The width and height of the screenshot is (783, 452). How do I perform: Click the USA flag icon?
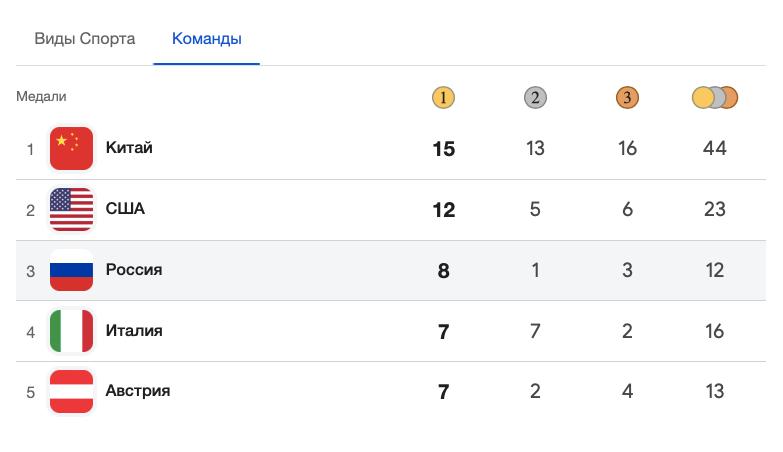(x=71, y=210)
